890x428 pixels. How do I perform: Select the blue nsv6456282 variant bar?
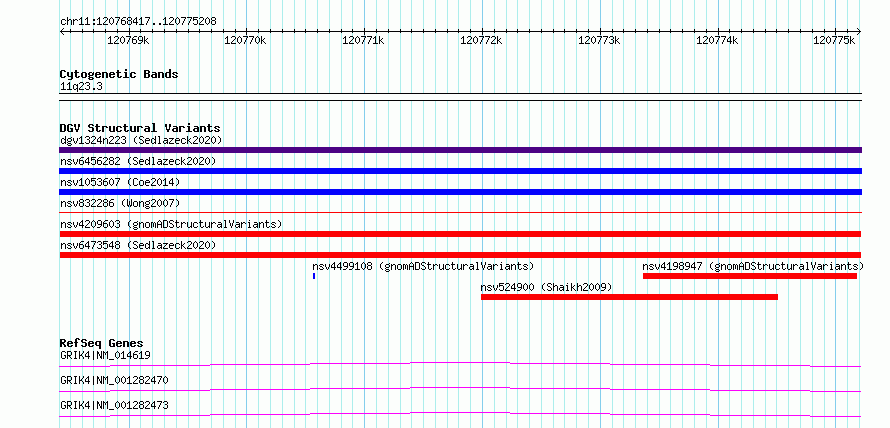click(x=460, y=171)
